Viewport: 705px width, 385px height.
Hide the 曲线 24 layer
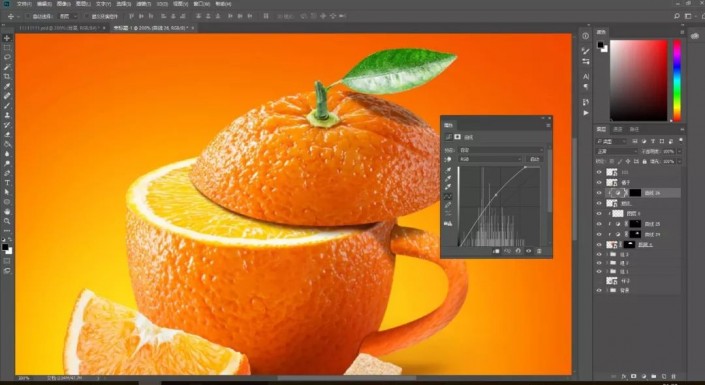(599, 234)
